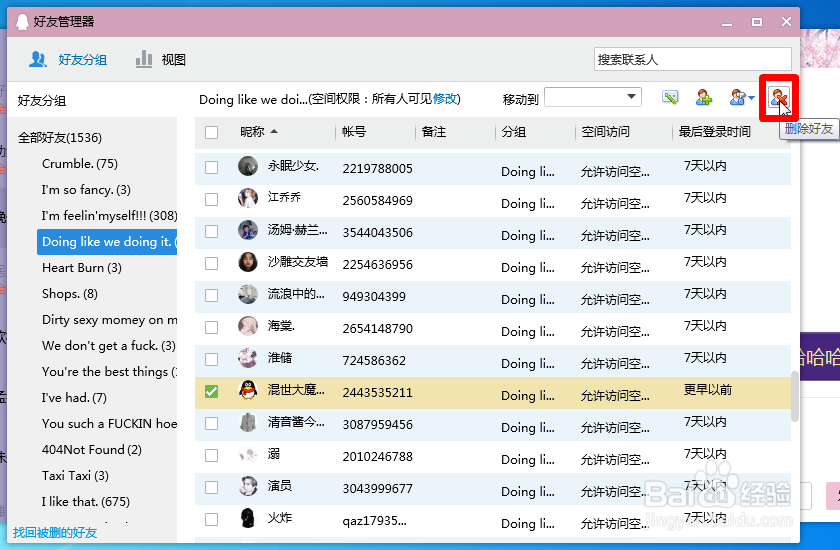This screenshot has height=550, width=840.
Task: Click the 搜索联系人 search field
Action: 692,59
